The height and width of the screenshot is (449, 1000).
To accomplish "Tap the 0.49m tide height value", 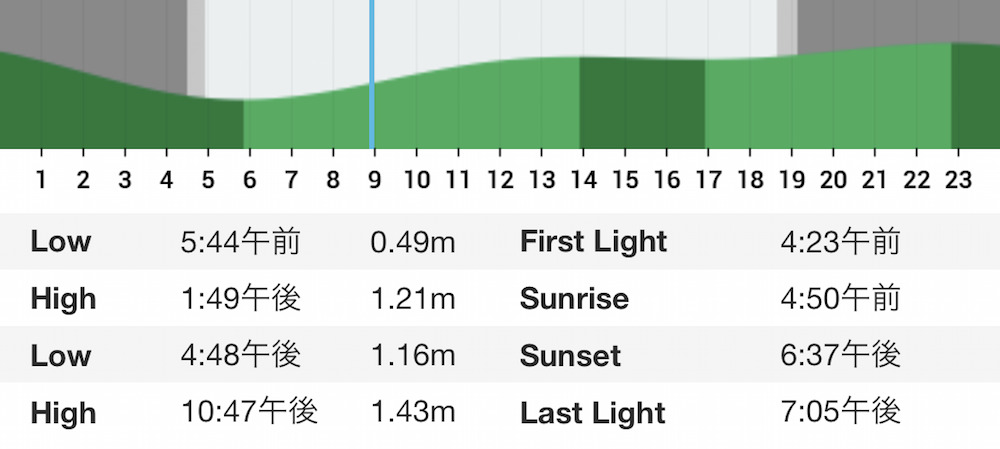I will tap(413, 242).
